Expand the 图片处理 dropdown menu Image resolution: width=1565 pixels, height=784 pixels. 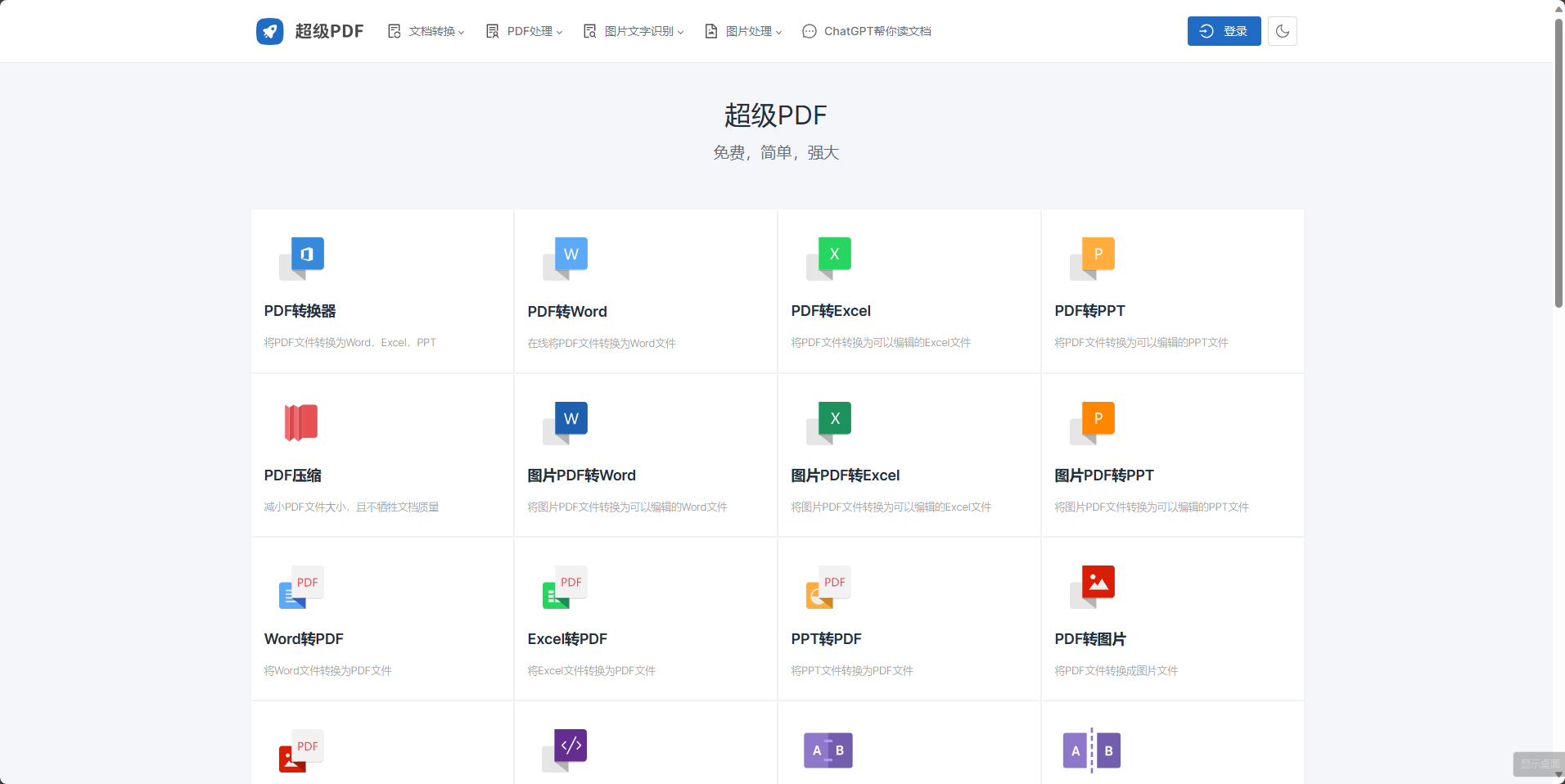pos(743,31)
